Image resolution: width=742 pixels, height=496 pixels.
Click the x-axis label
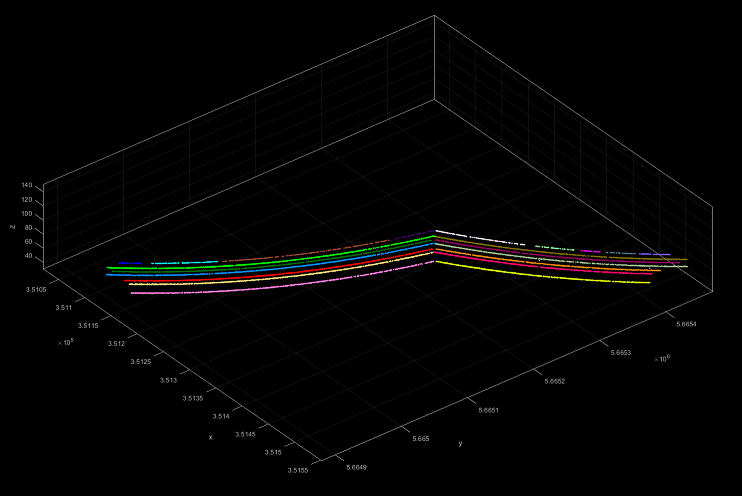[x=210, y=437]
